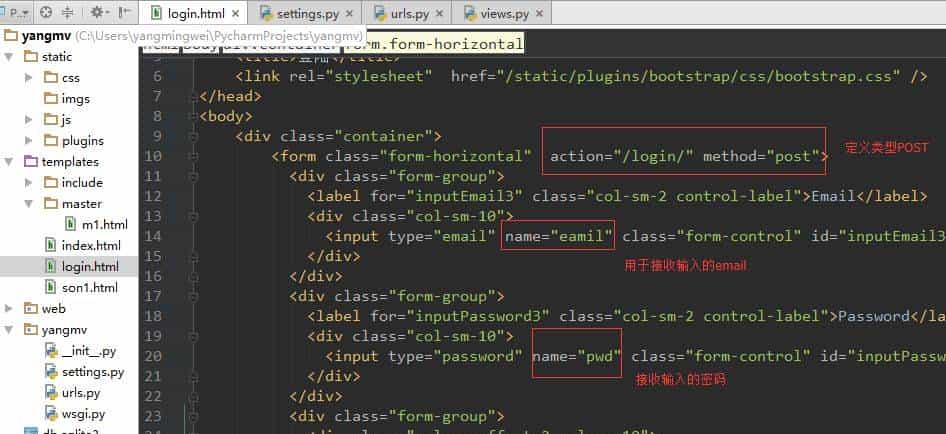Switch to the settings.py editor tab

tap(306, 13)
